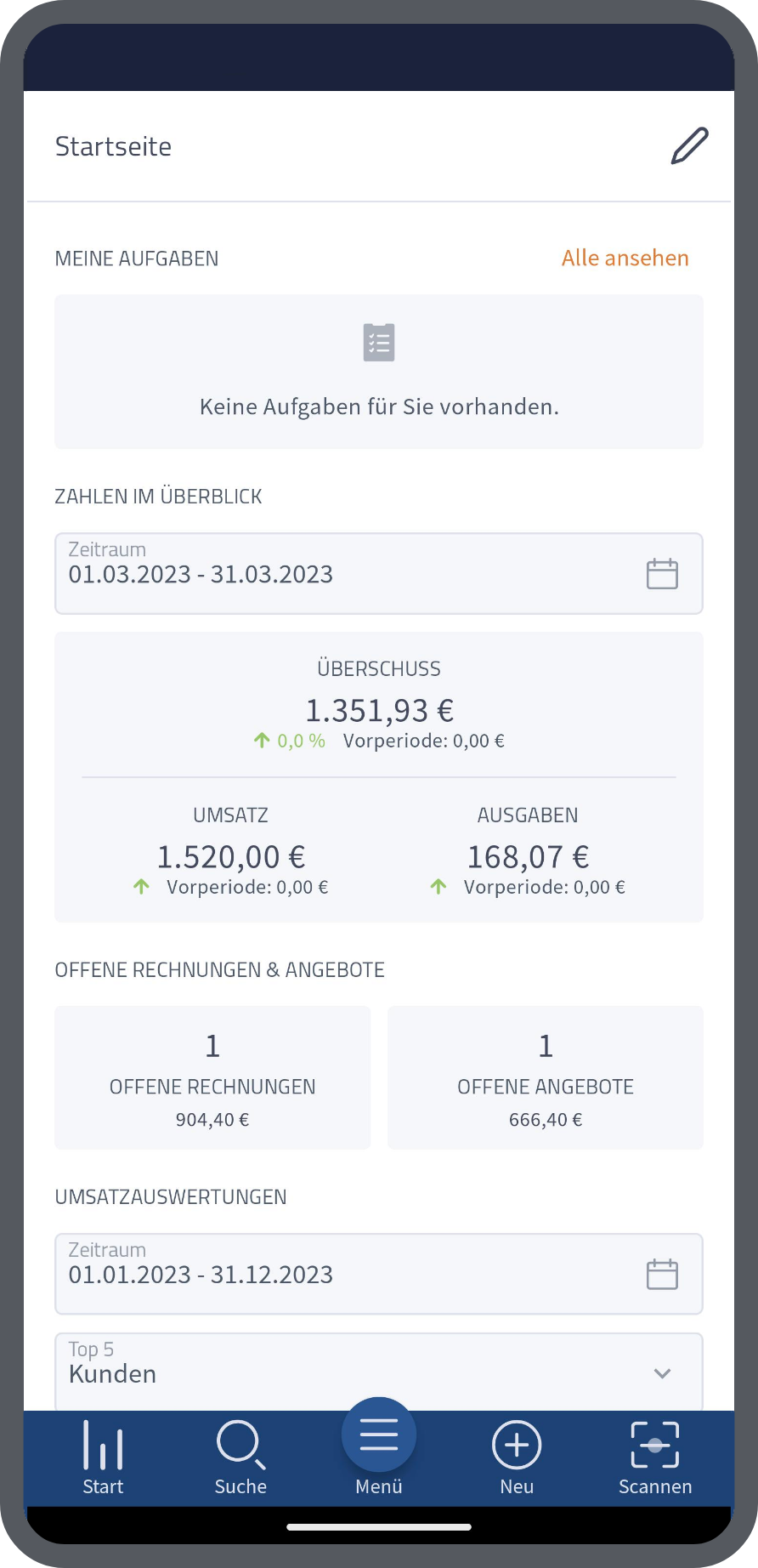Screen dimensions: 758x1568
Task: Tap the Neu plus icon
Action: click(517, 1446)
